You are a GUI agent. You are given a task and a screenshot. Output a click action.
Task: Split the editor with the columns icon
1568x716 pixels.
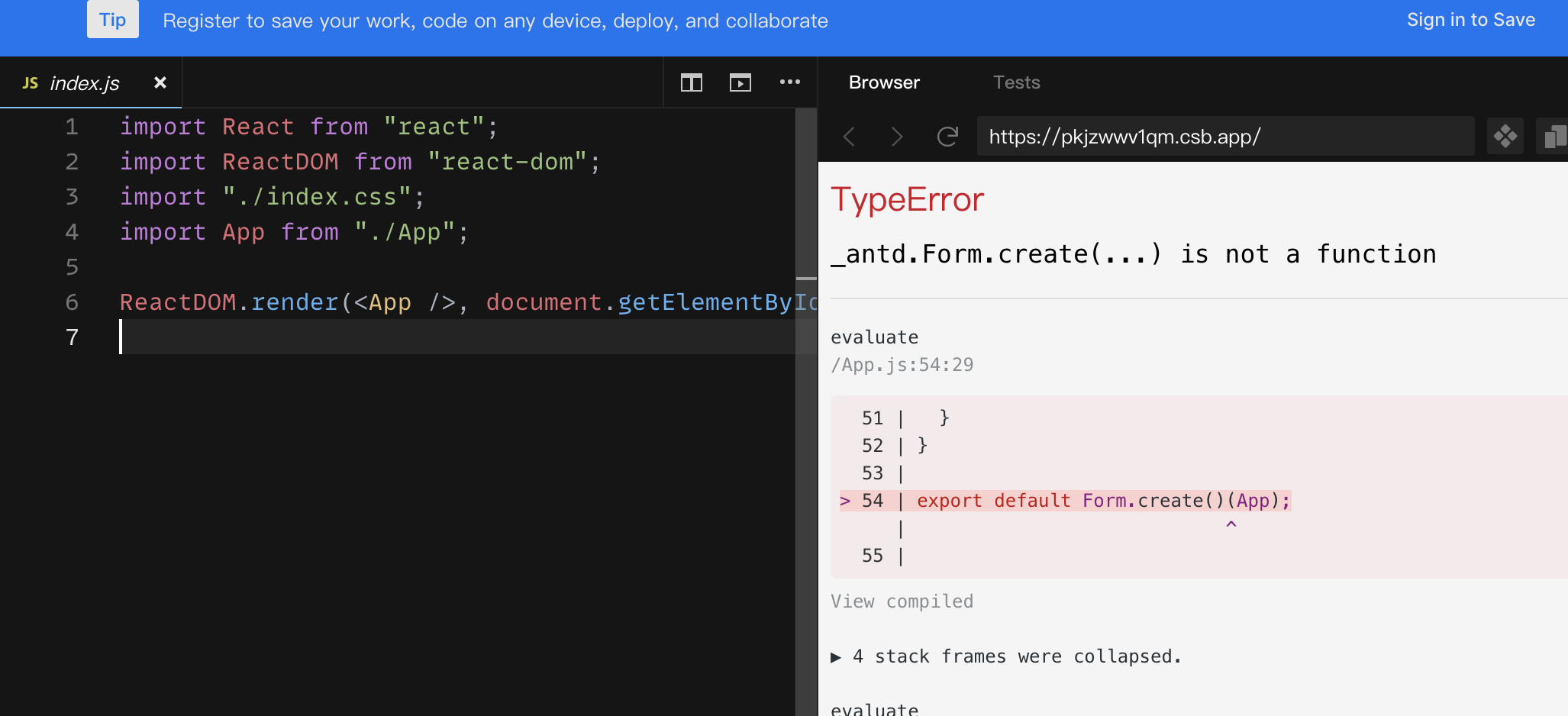[692, 82]
